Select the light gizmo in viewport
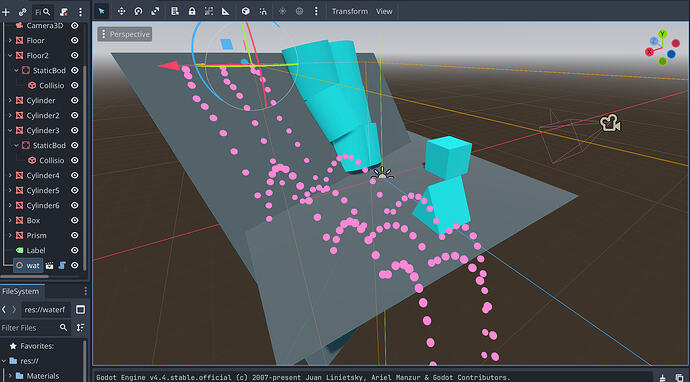This screenshot has height=382, width=690. point(382,173)
